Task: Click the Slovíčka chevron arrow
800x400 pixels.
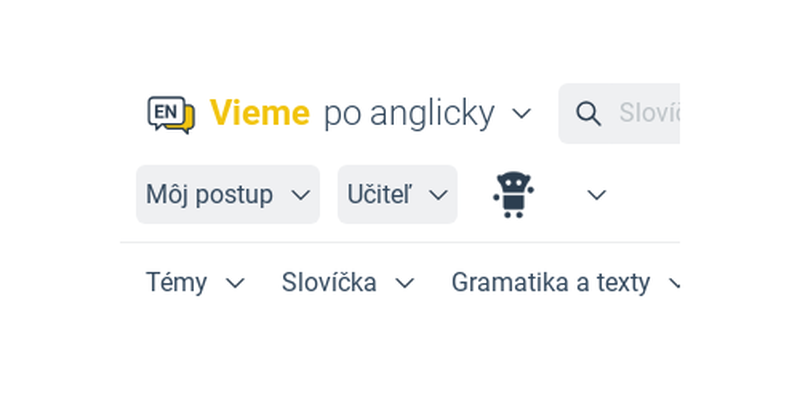Action: 405,283
